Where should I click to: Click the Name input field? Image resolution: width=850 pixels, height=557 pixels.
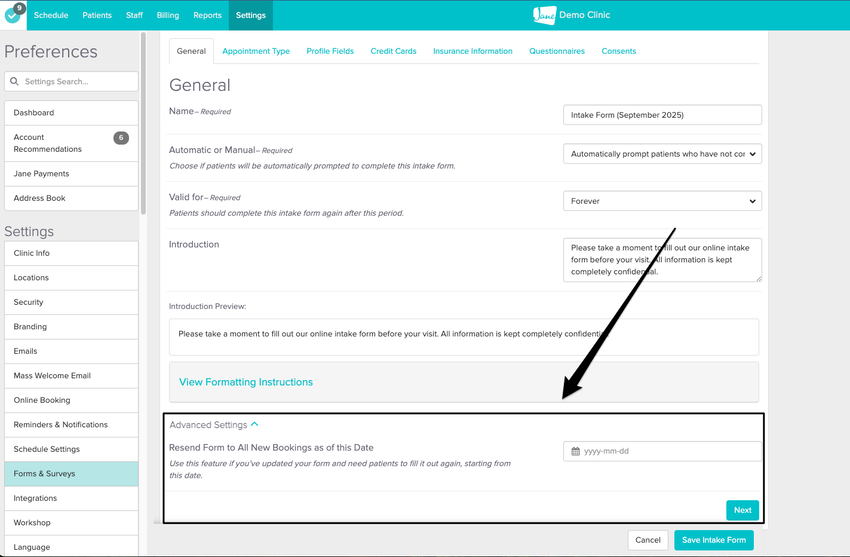(x=662, y=115)
